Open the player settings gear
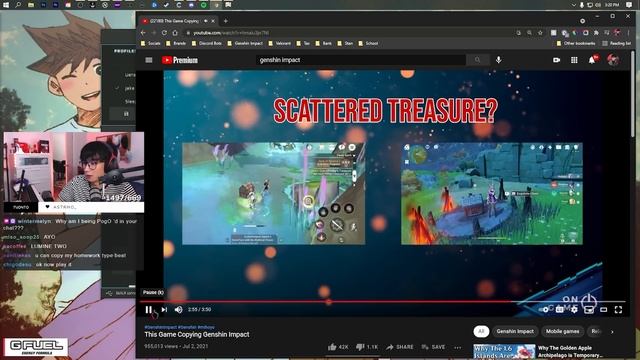 click(574, 310)
